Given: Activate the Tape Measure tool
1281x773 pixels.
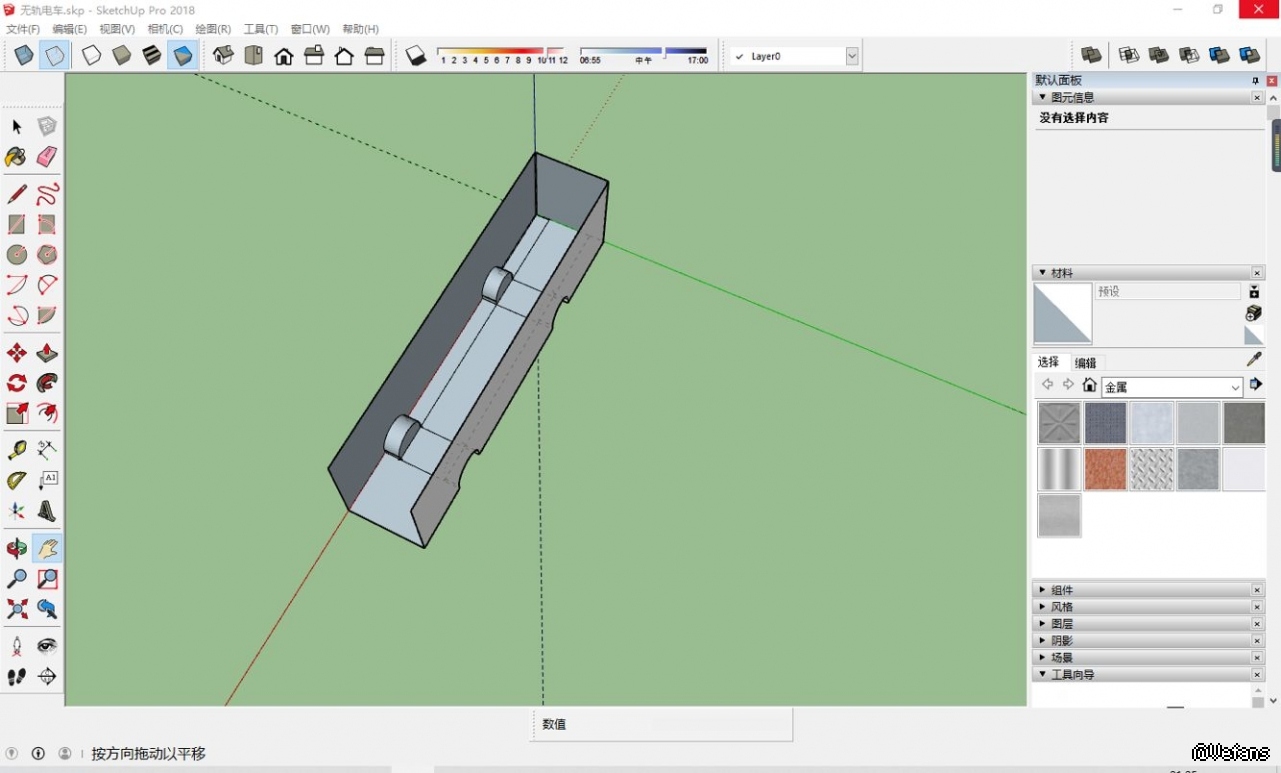Looking at the screenshot, I should pyautogui.click(x=17, y=450).
